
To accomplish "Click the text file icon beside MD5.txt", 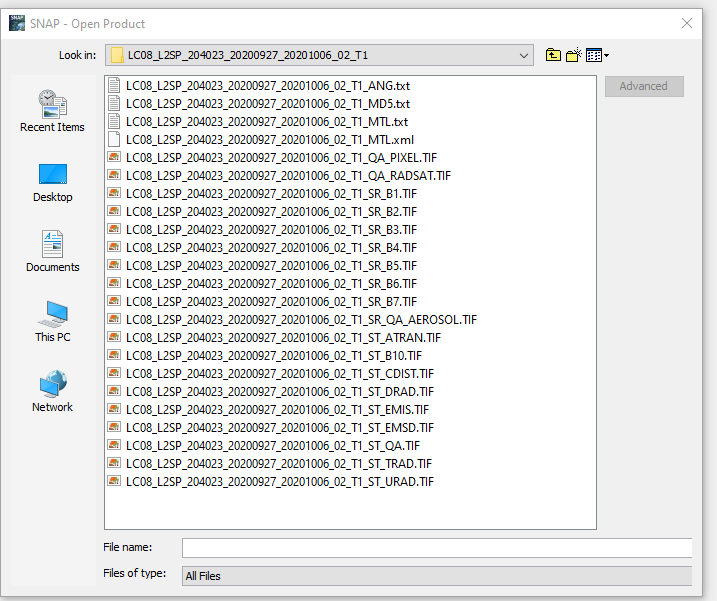I will (114, 103).
